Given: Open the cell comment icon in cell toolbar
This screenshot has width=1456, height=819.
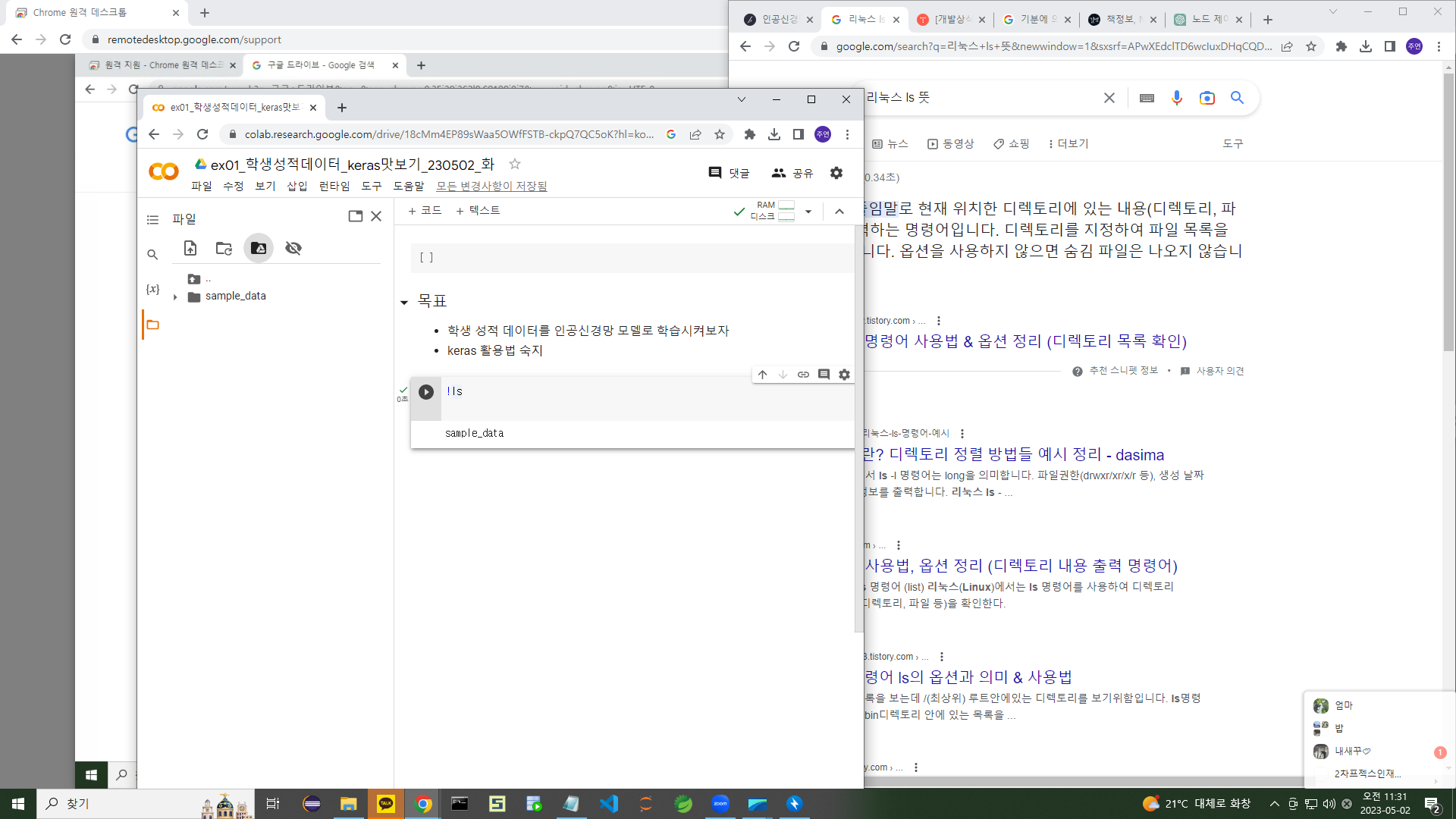Looking at the screenshot, I should tap(824, 375).
